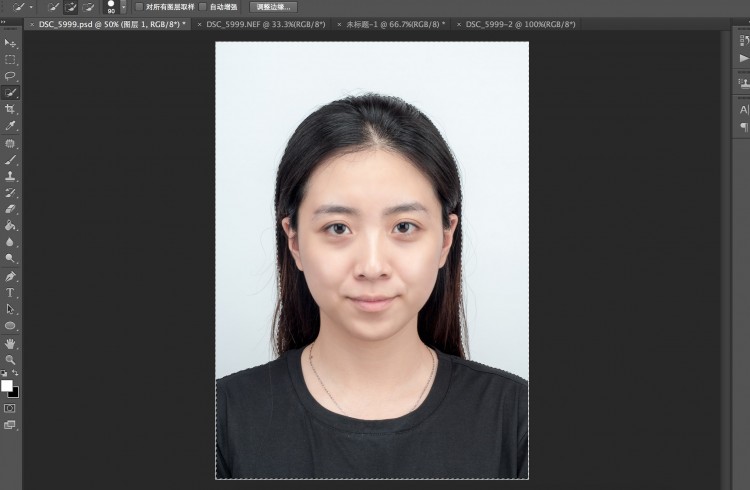The width and height of the screenshot is (750, 490).
Task: Enable the 自动增强 checkbox
Action: tap(203, 7)
